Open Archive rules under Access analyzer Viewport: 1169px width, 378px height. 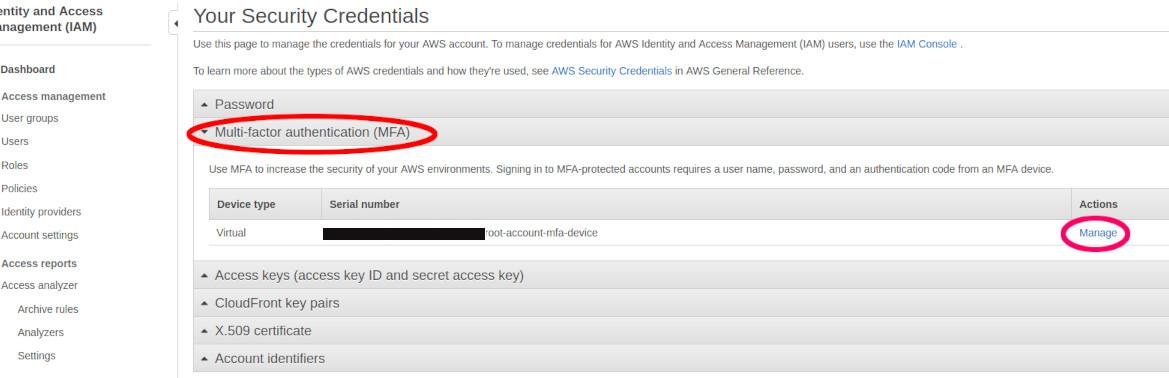[48, 309]
